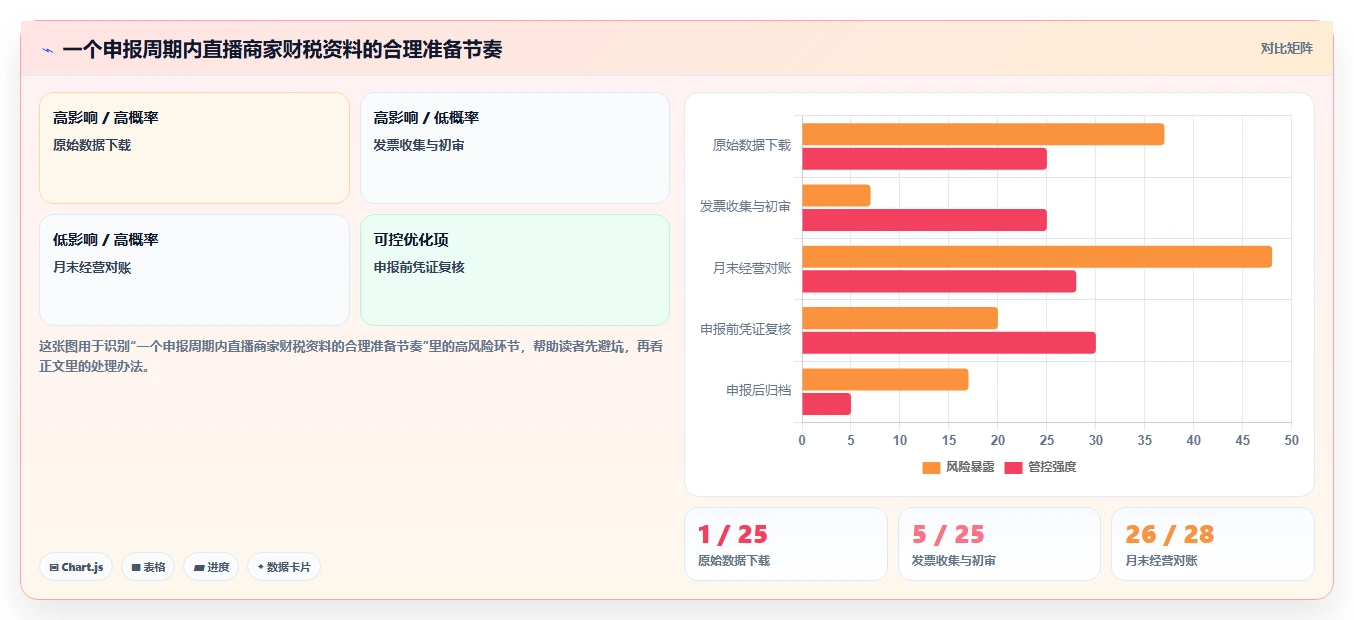The height and width of the screenshot is (620, 1354).
Task: Click the 对比矩阵 label in header
Action: pos(1286,48)
